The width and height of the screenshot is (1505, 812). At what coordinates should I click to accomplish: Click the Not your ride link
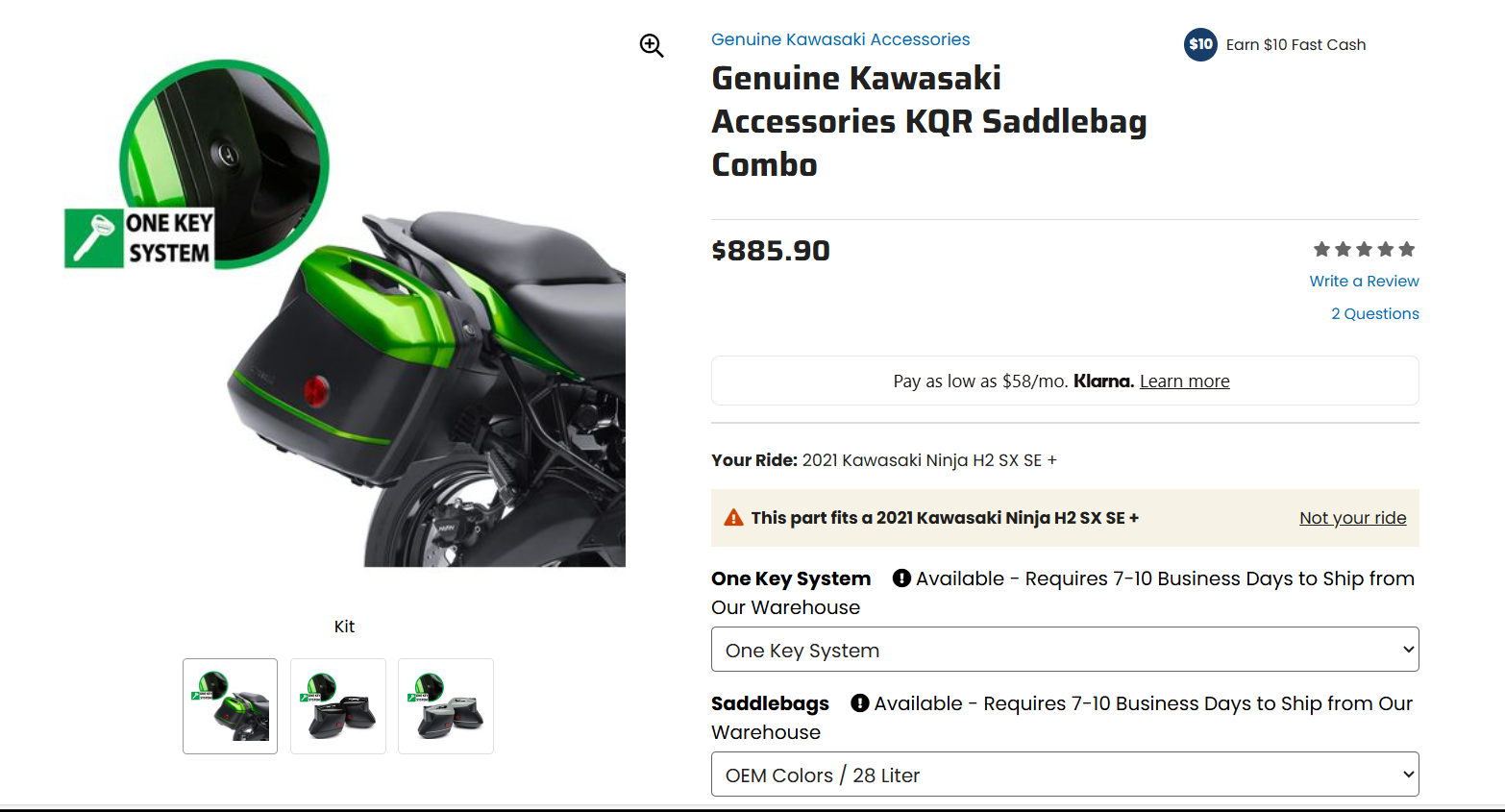[1352, 518]
